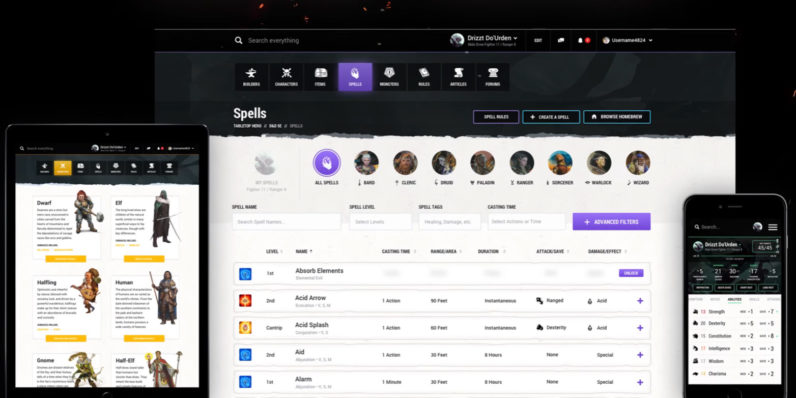
Task: Select the All Spells circle icon
Action: click(327, 163)
